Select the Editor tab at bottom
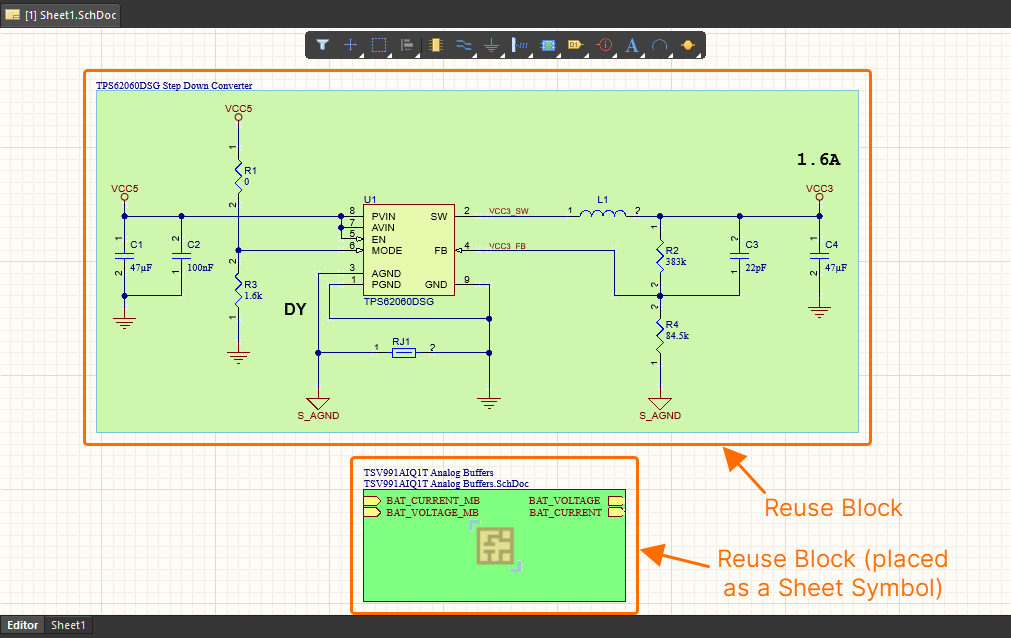Viewport: 1011px width, 638px height. coord(23,625)
